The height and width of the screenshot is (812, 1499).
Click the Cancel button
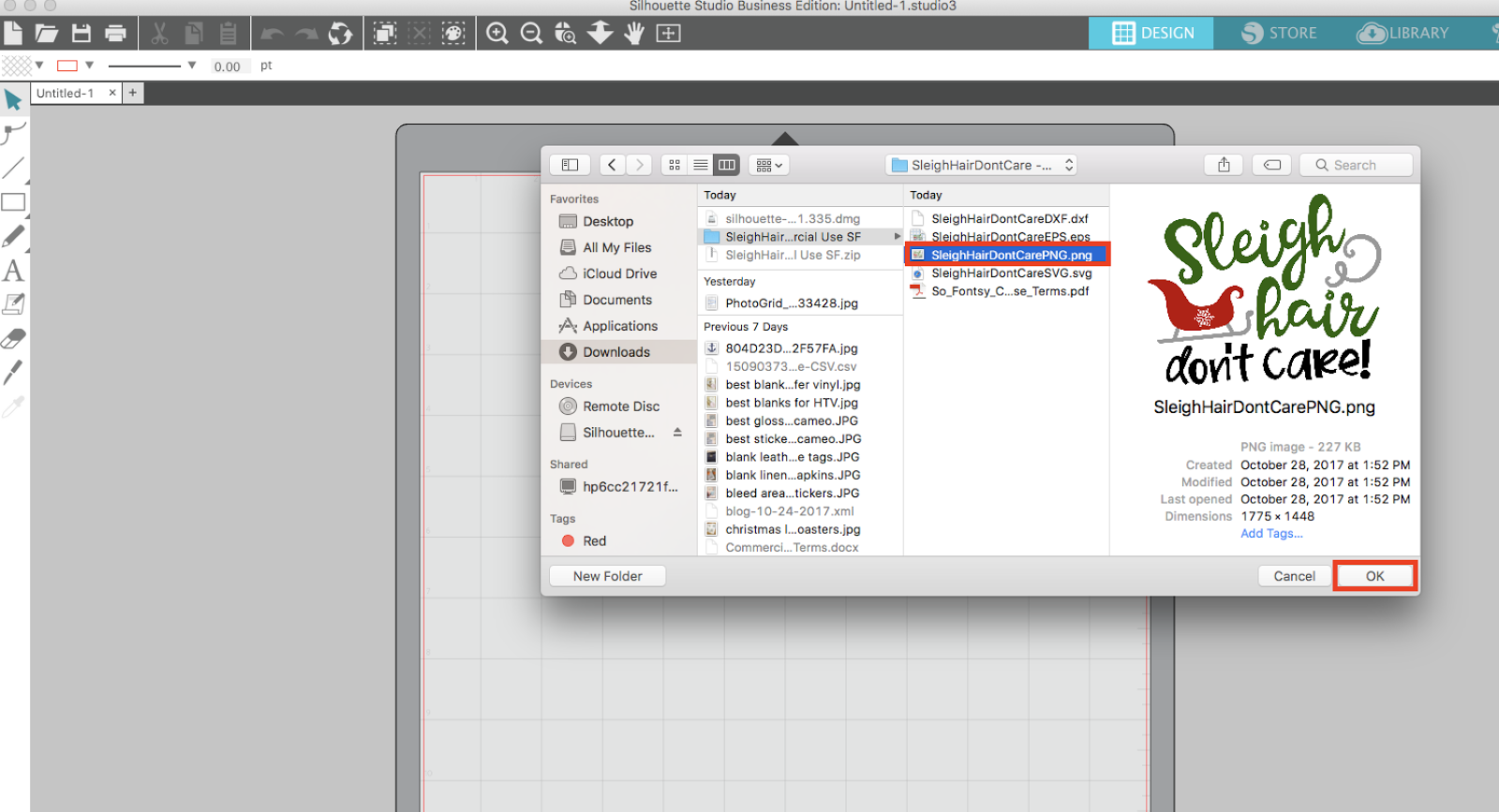click(1294, 576)
